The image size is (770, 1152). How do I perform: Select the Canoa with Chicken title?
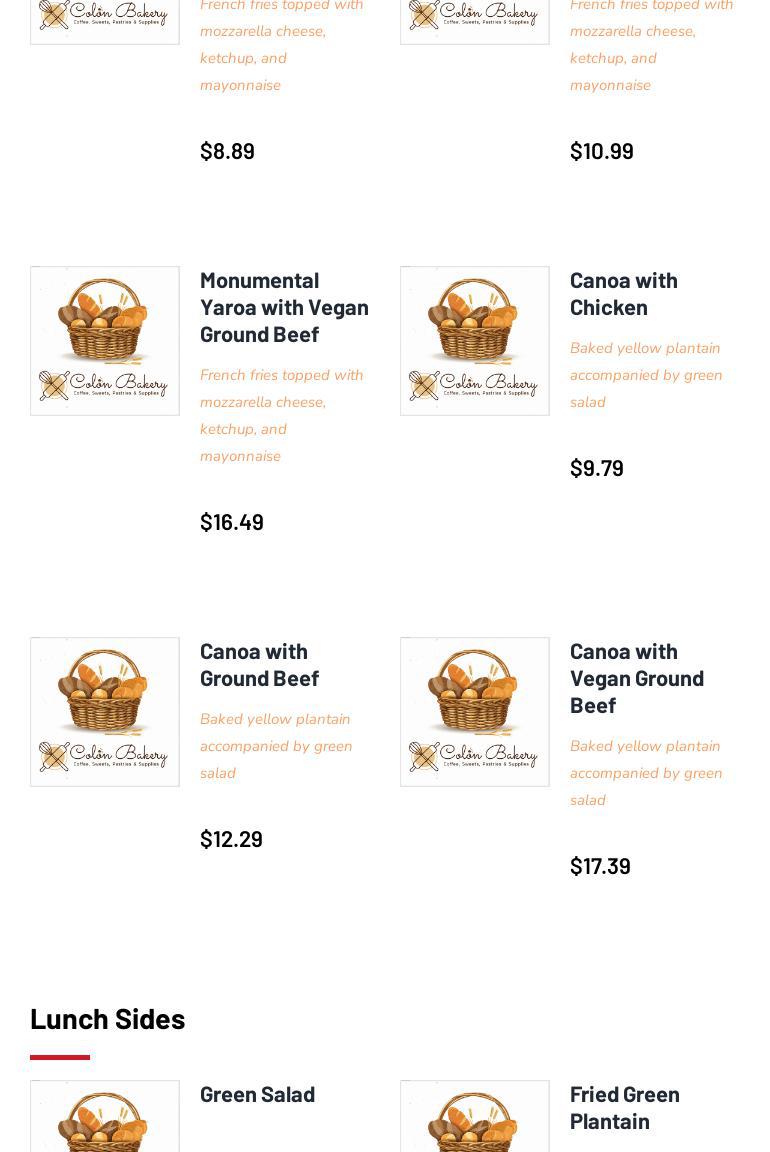[624, 293]
